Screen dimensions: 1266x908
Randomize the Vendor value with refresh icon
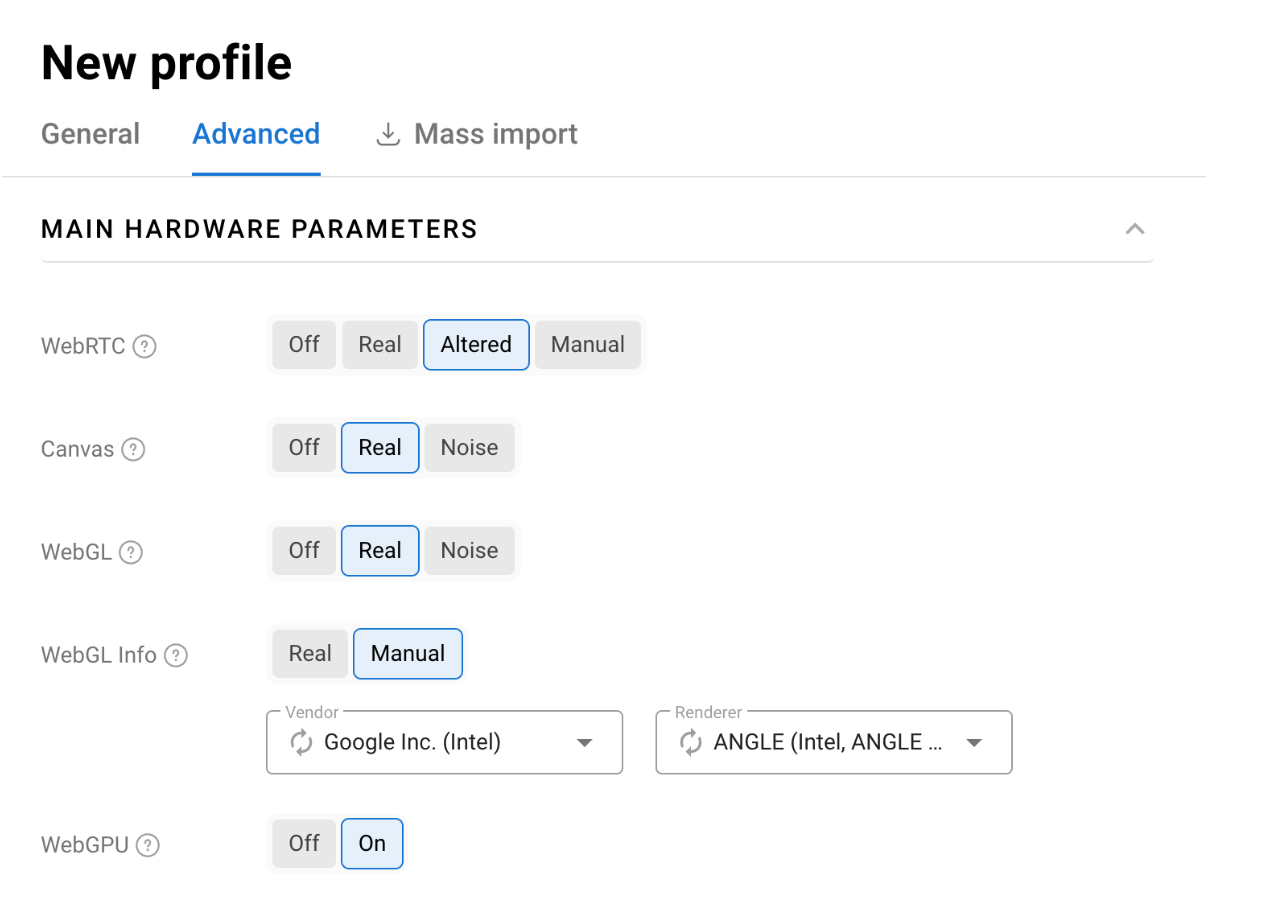pyautogui.click(x=301, y=742)
